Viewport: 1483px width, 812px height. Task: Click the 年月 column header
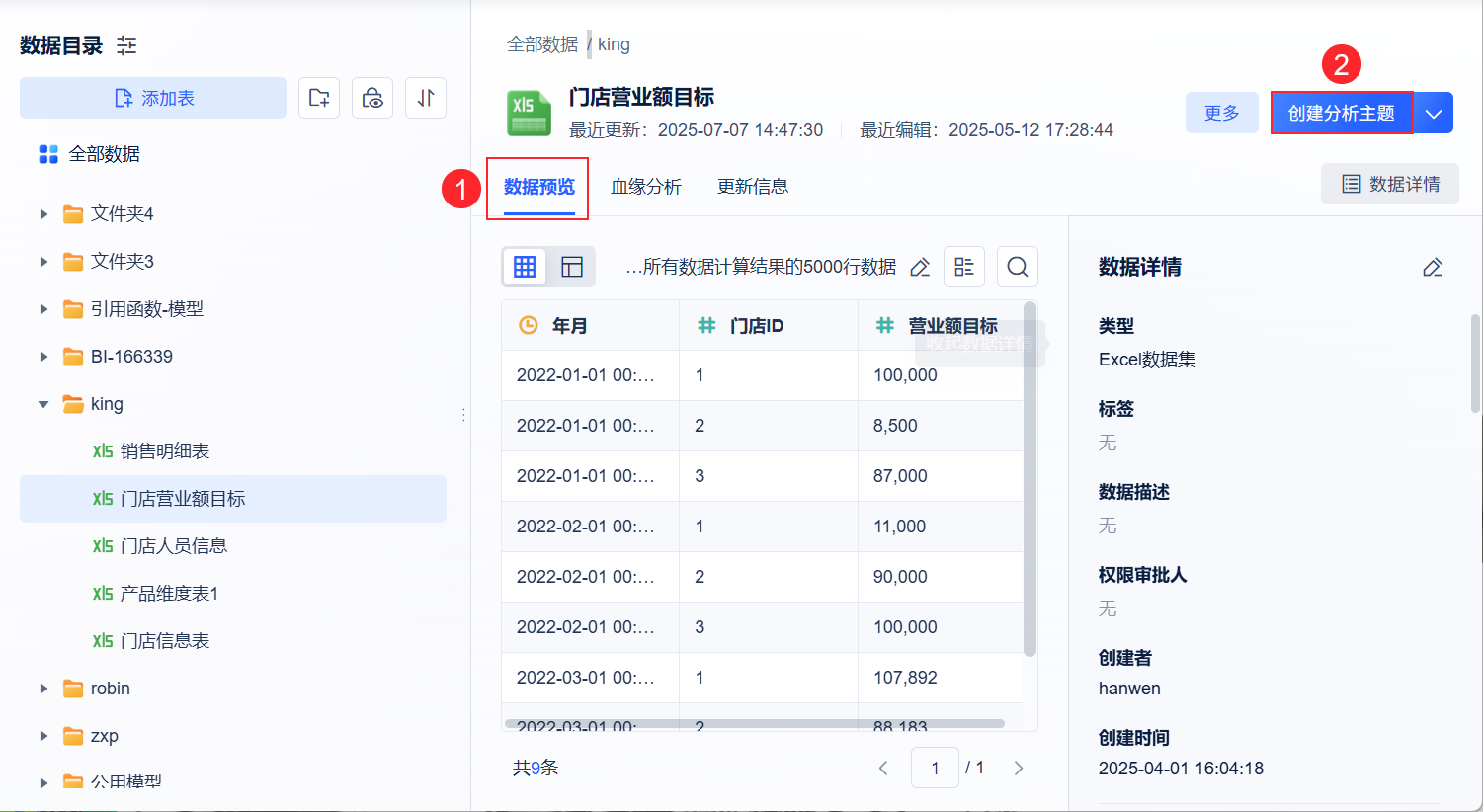(591, 325)
